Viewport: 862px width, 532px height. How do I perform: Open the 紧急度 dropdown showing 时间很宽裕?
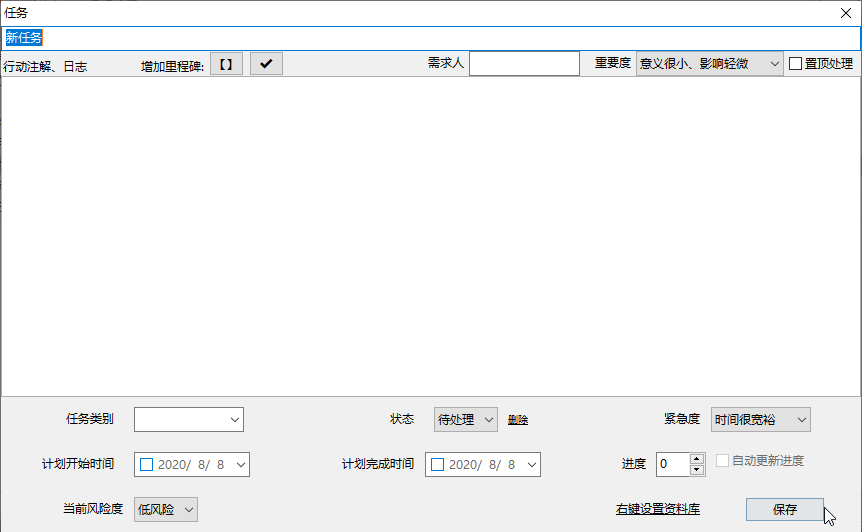(x=760, y=420)
